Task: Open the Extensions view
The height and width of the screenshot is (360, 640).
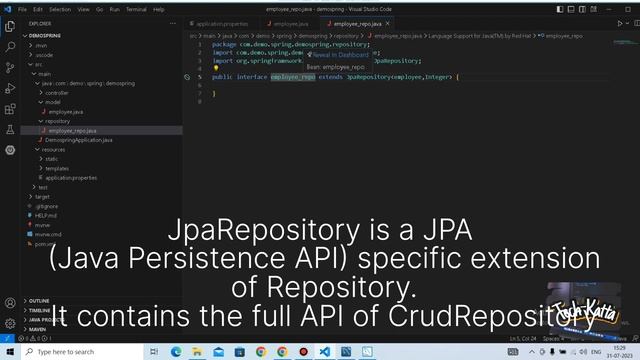Action: [x=10, y=109]
